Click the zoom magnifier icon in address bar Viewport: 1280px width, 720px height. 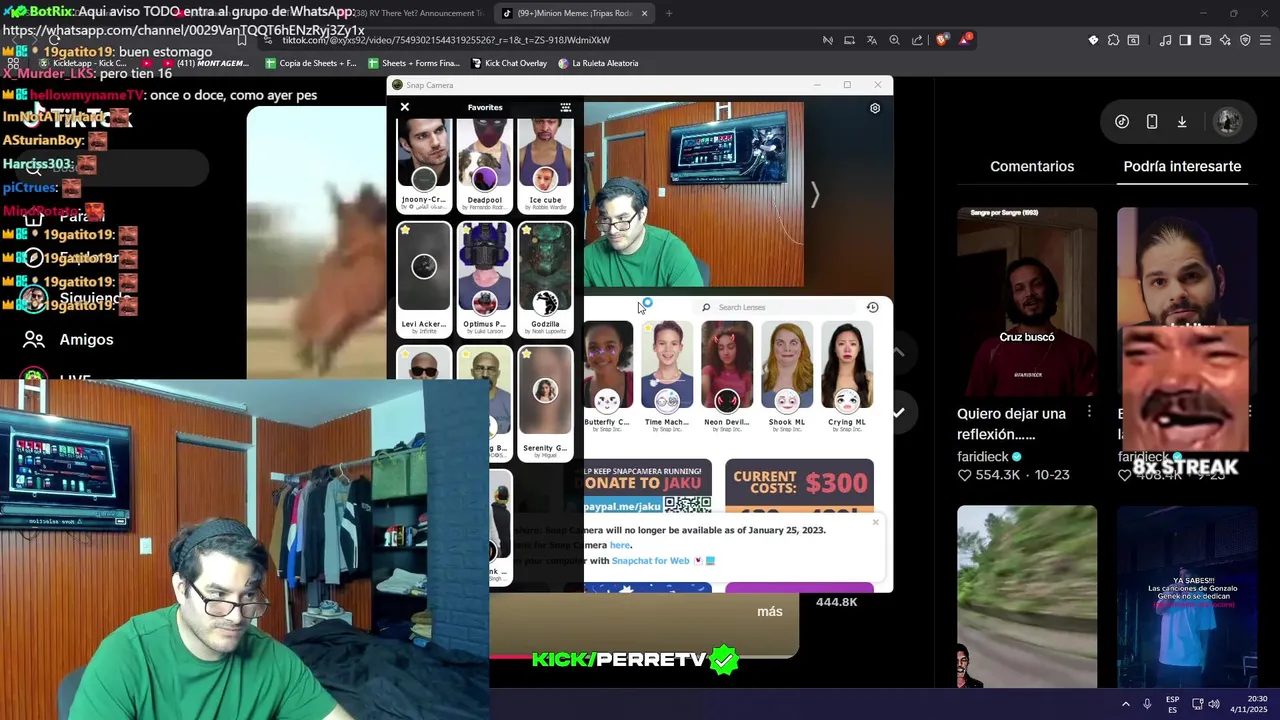click(x=895, y=40)
